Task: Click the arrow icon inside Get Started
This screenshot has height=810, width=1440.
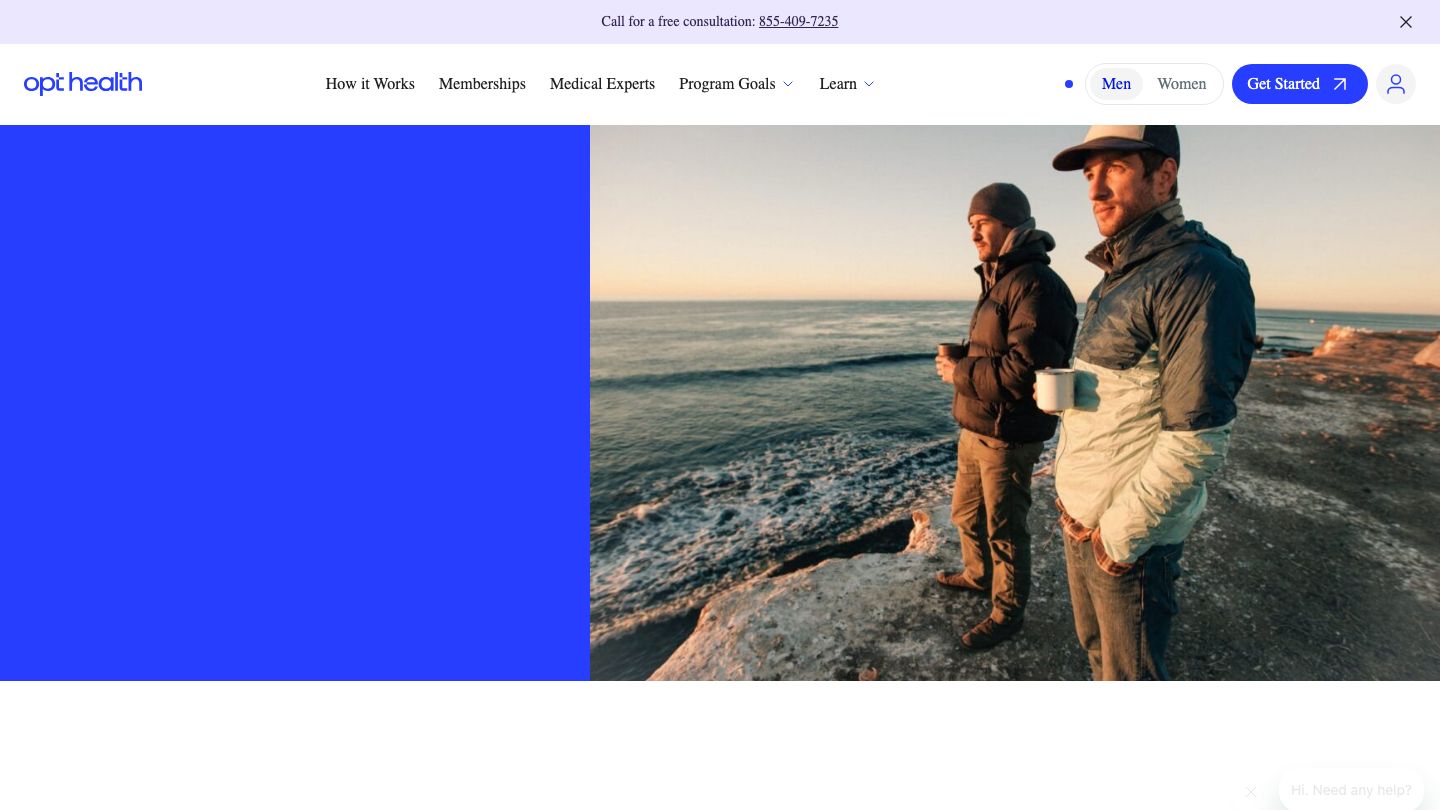Action: pyautogui.click(x=1340, y=84)
